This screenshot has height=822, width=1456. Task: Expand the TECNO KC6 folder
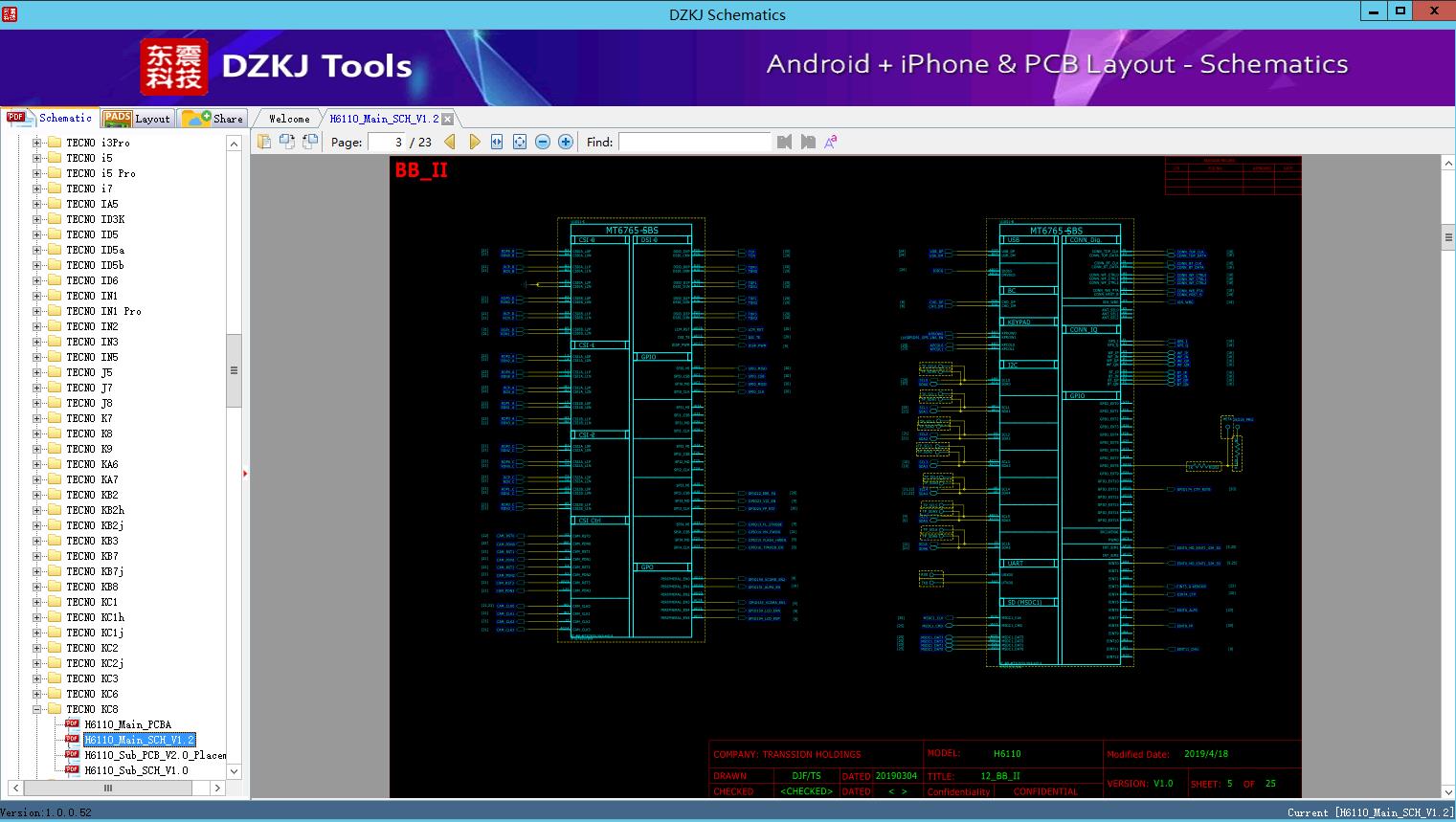(x=37, y=694)
